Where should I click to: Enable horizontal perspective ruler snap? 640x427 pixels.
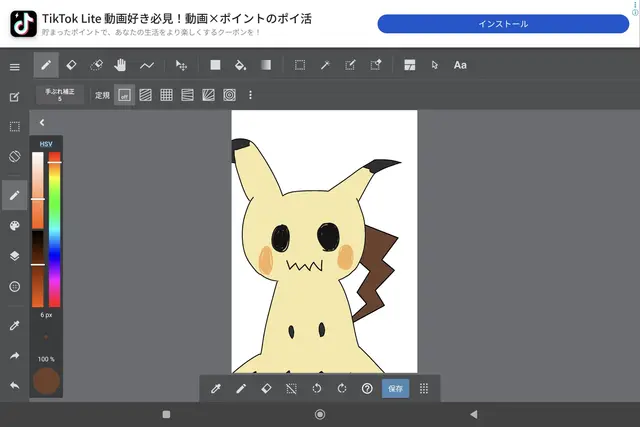[x=187, y=95]
